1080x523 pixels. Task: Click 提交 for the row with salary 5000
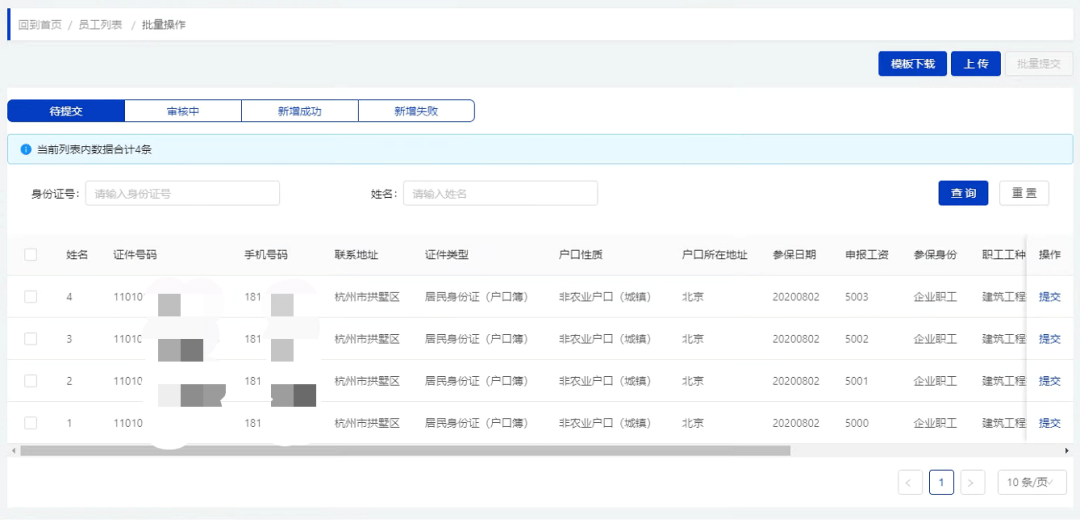pos(1050,423)
